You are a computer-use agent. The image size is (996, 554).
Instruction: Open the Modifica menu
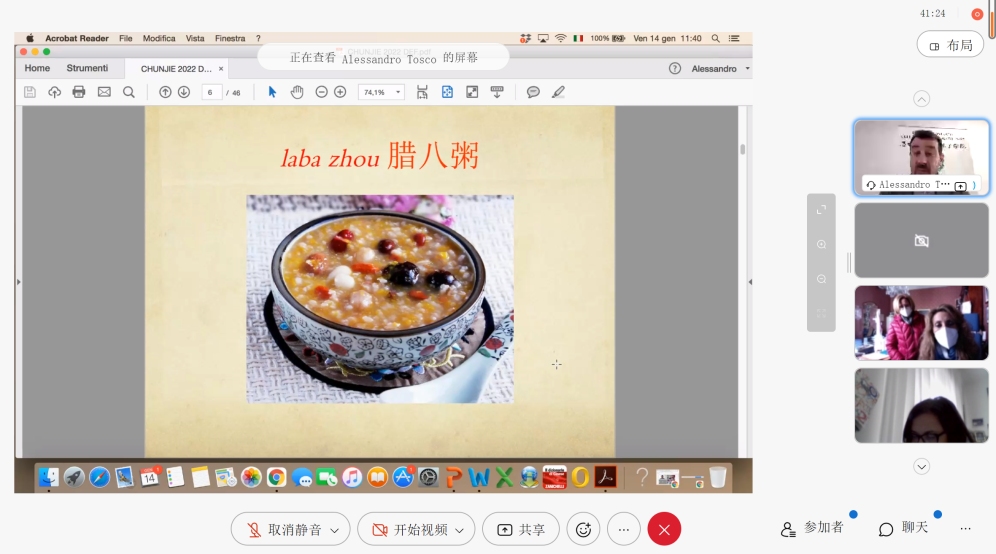(159, 38)
